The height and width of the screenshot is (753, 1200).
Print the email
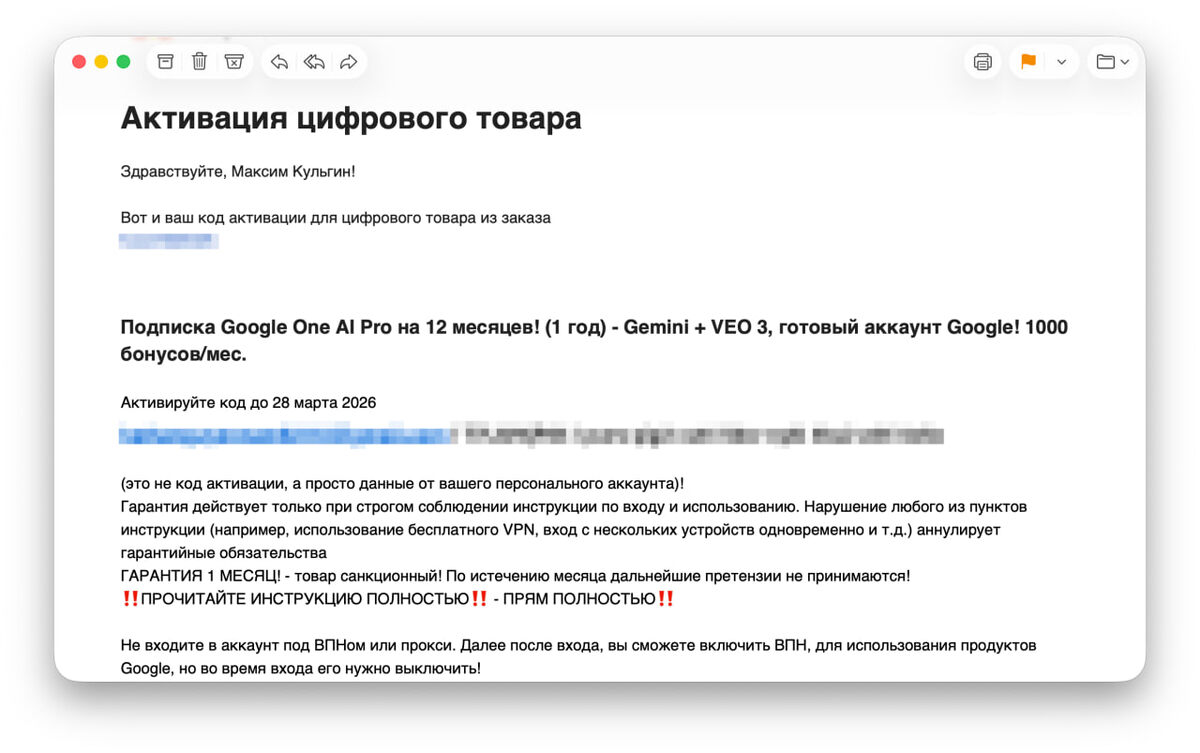pos(983,62)
